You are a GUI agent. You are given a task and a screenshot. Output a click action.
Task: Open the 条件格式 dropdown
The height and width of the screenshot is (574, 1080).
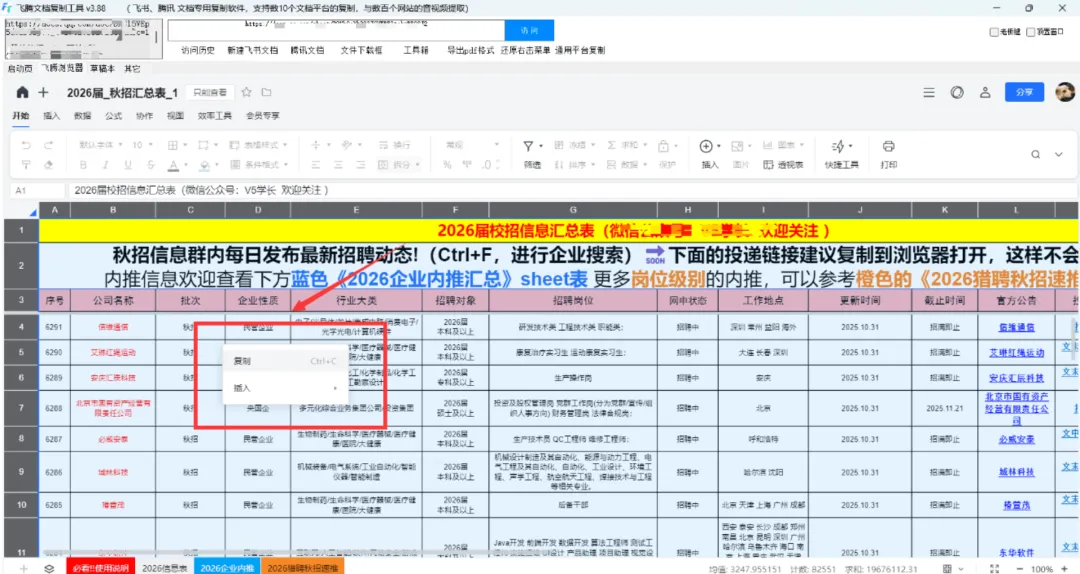(258, 165)
